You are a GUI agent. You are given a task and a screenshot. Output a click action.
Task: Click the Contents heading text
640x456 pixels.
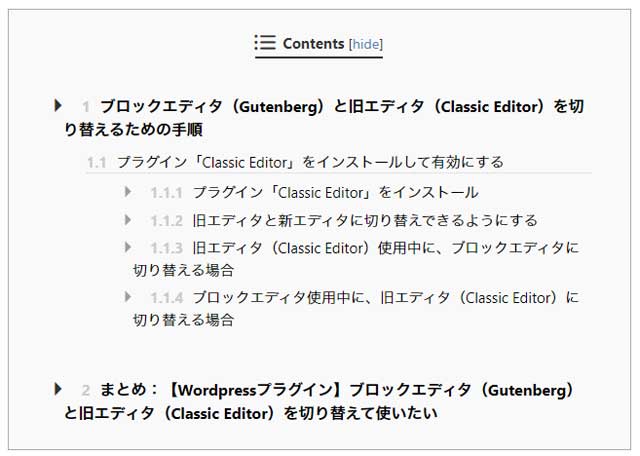click(313, 43)
